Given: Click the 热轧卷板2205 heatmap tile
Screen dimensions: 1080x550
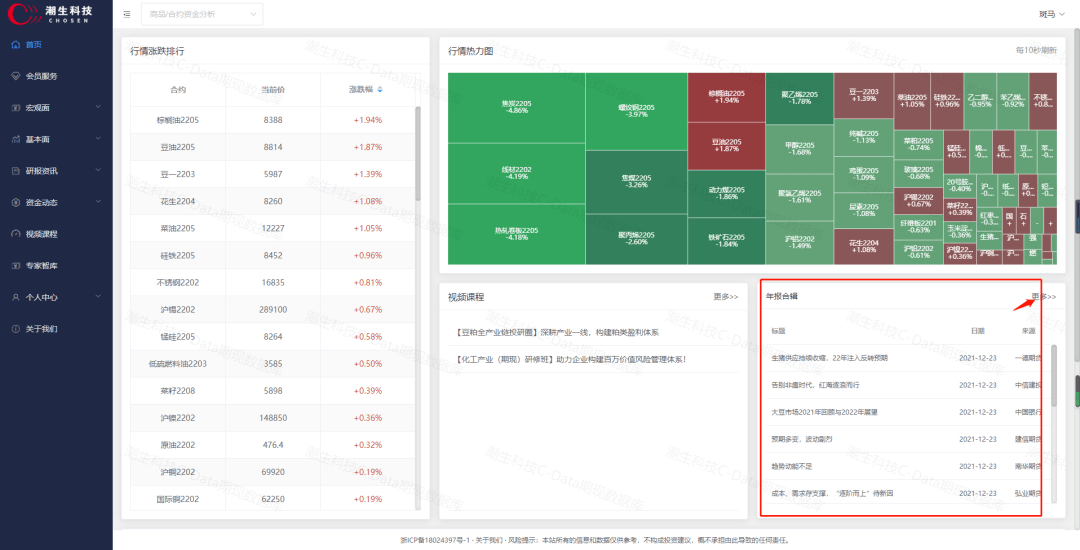Looking at the screenshot, I should click(517, 234).
